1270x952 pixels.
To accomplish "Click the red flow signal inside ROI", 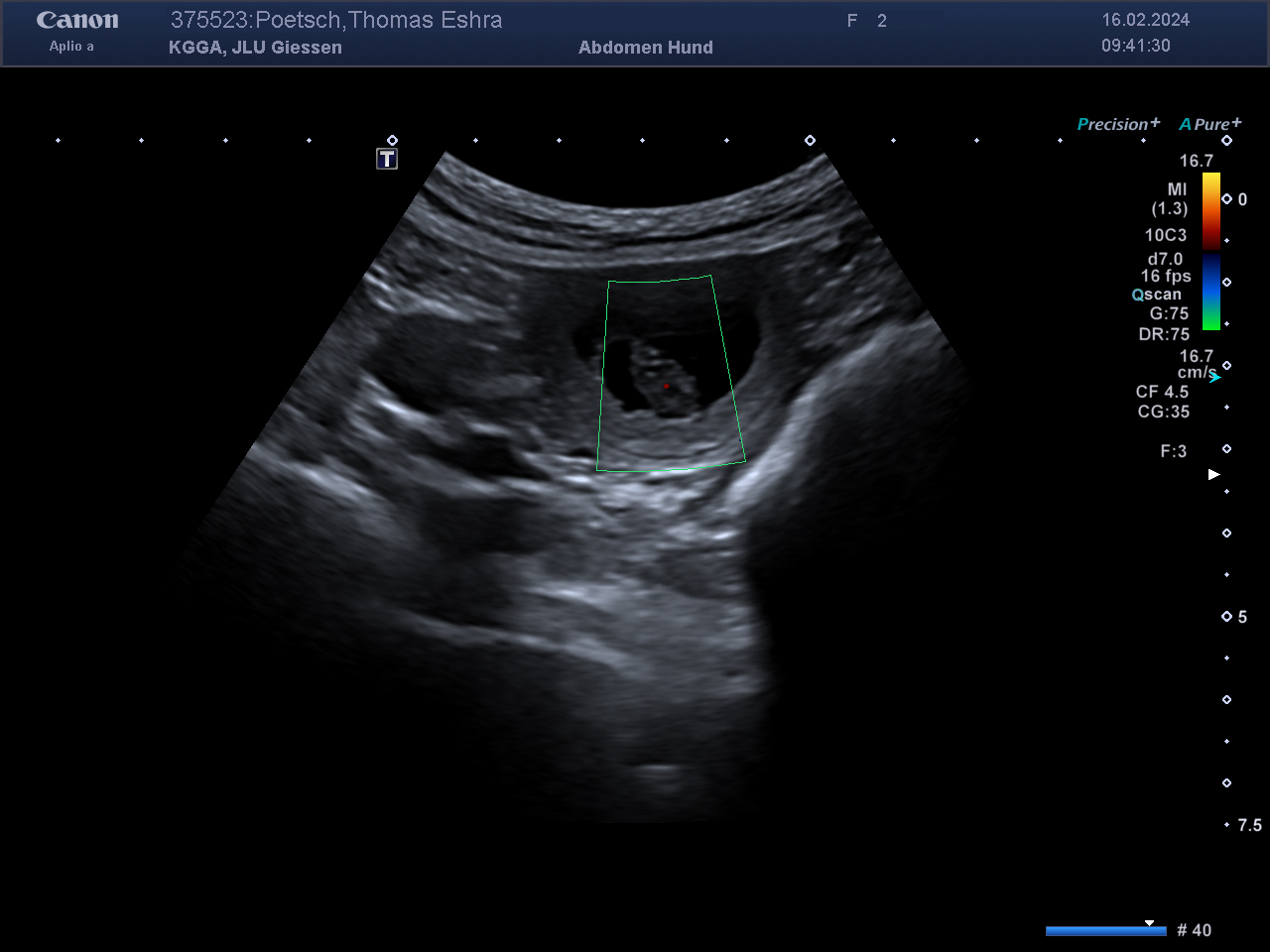I will click(x=667, y=386).
